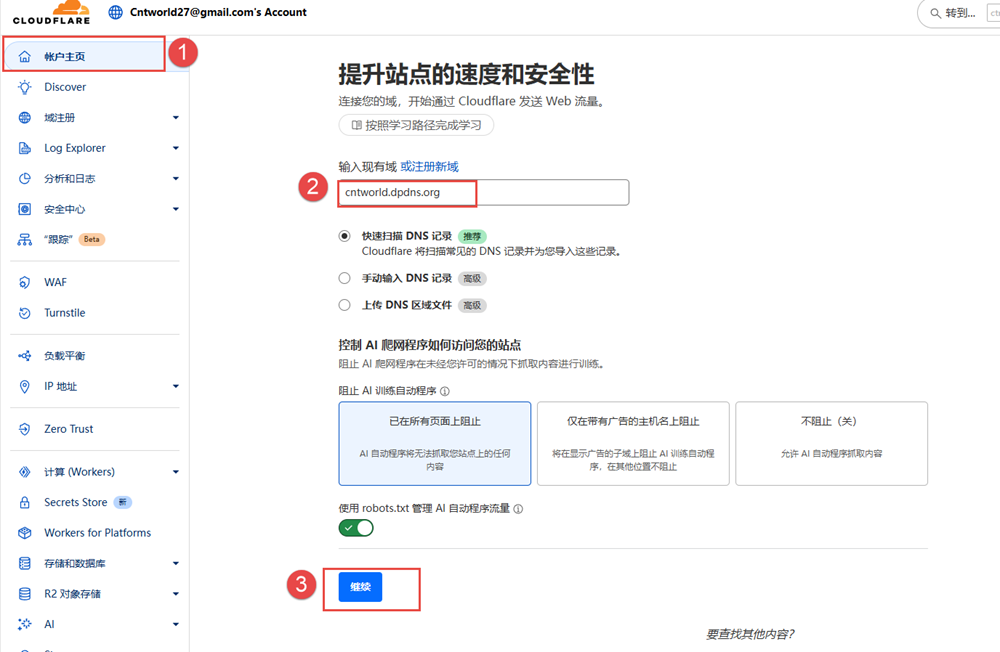Select 快速扫描 DNS 记录 radio button
Screen dimensions: 1000x652
coord(344,236)
